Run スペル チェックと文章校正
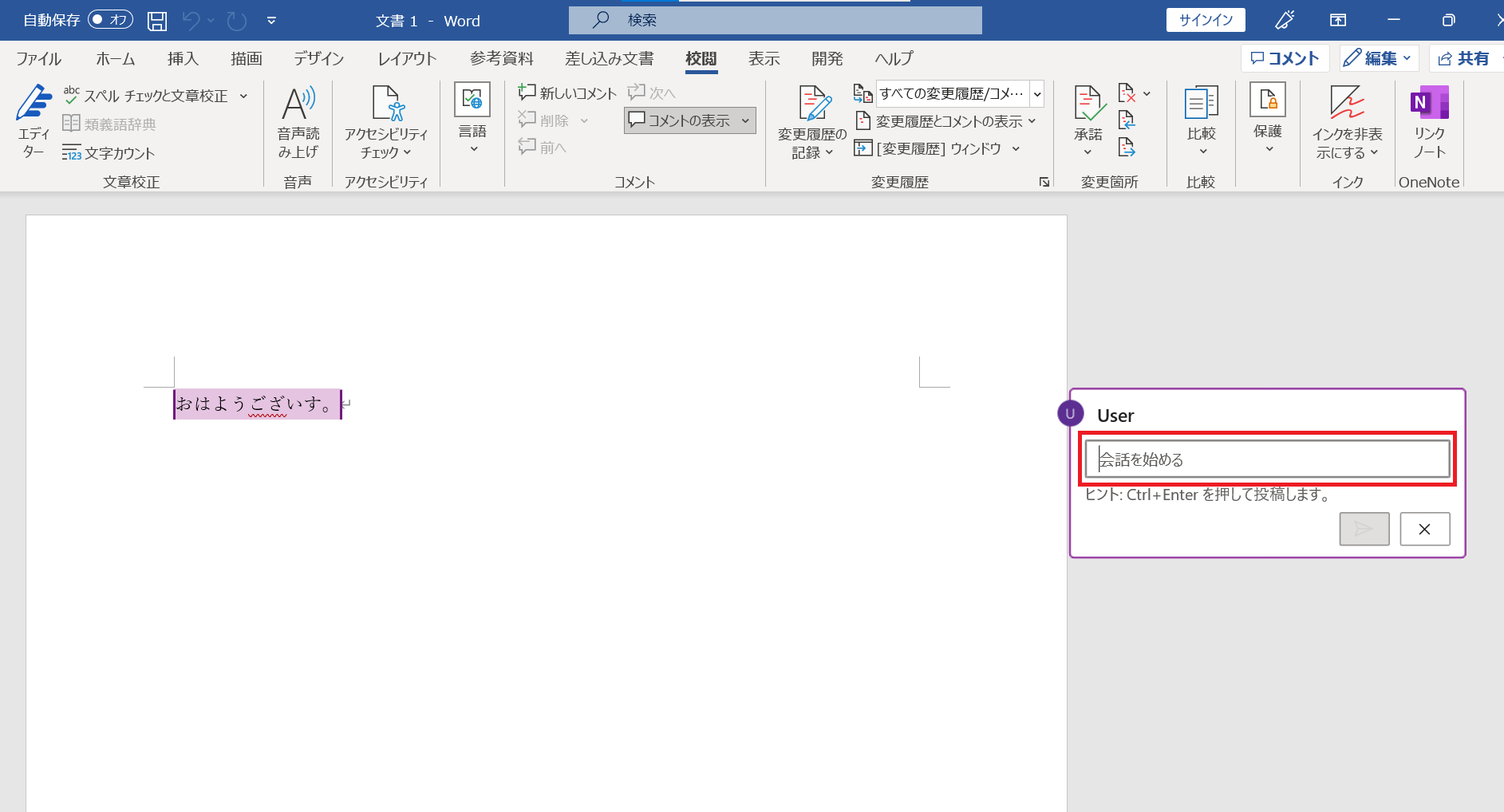Viewport: 1504px width, 812px height. 146,96
